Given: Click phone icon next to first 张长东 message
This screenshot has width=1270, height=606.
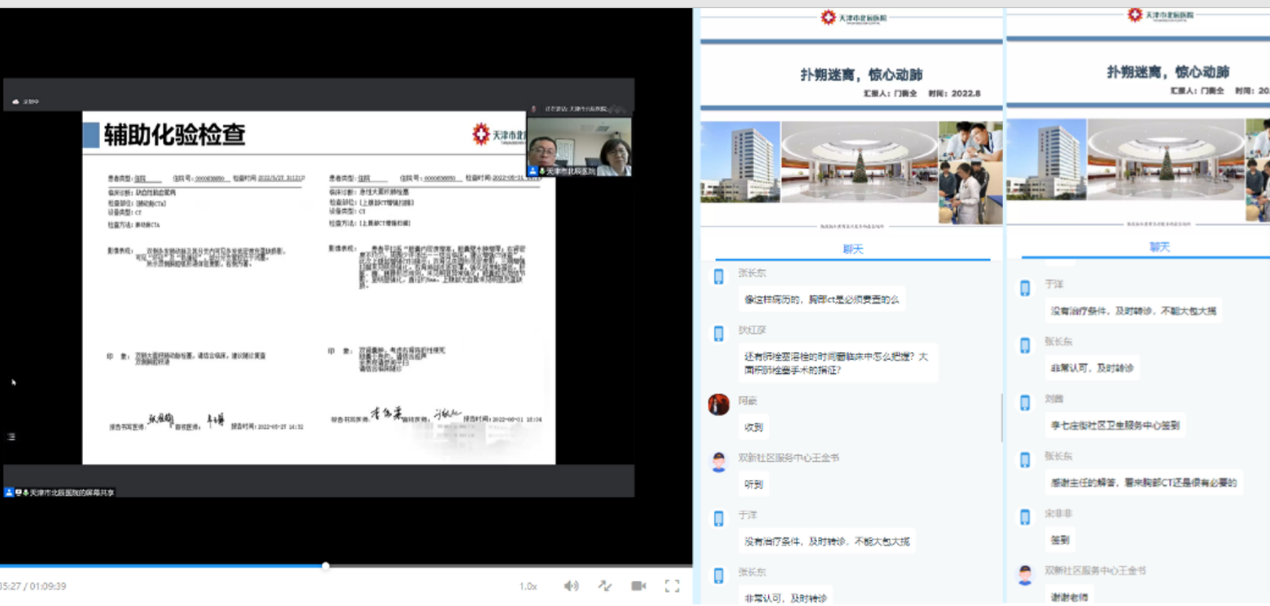Looking at the screenshot, I should (718, 277).
